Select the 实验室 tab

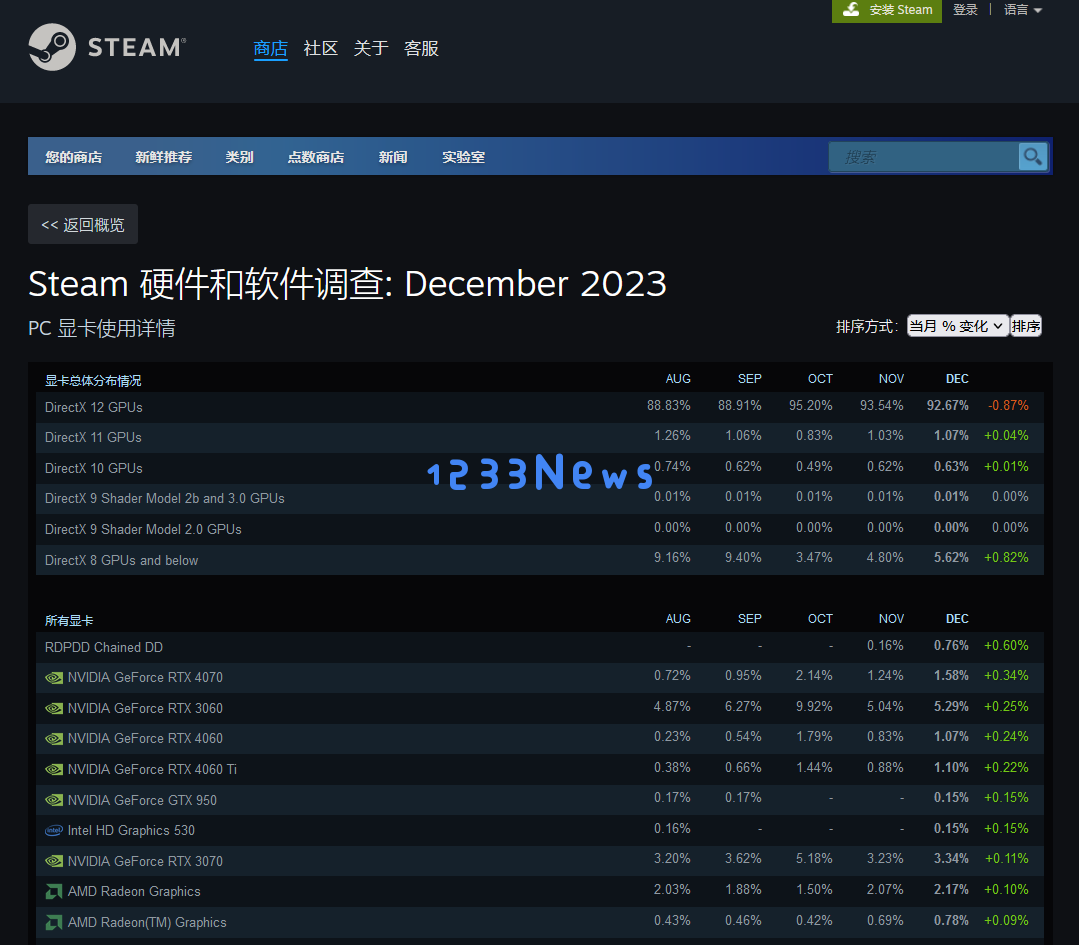[x=463, y=157]
